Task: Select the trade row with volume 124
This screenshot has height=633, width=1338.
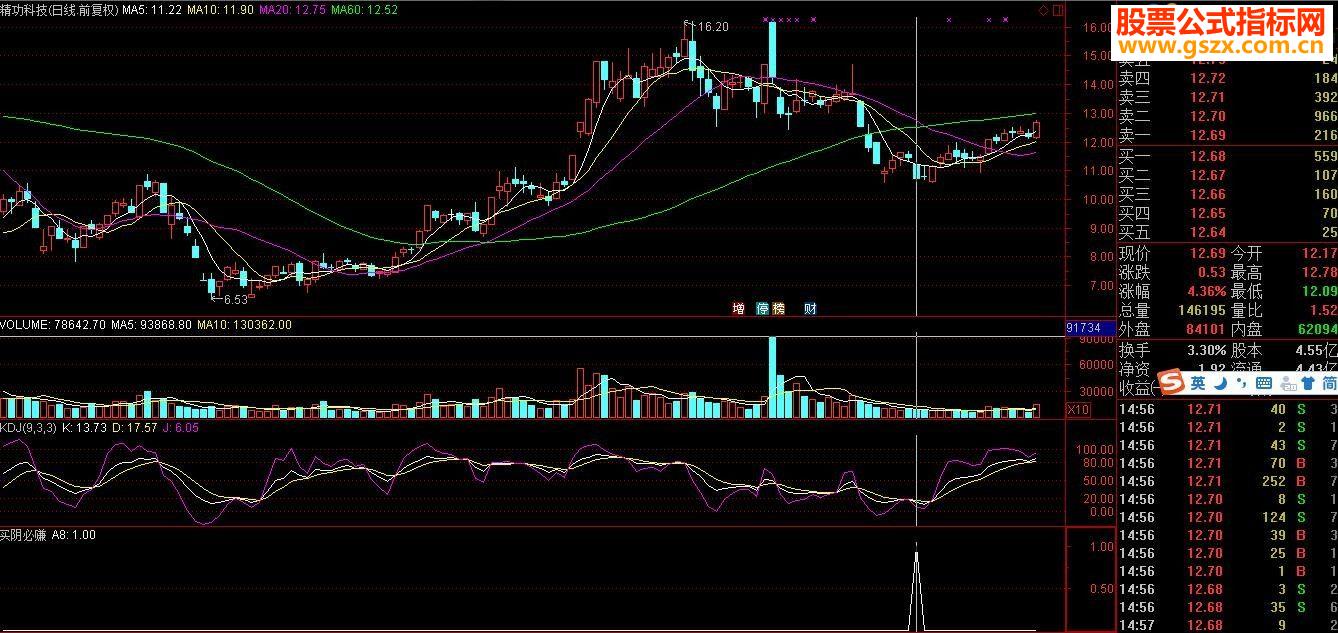Action: (1227, 517)
